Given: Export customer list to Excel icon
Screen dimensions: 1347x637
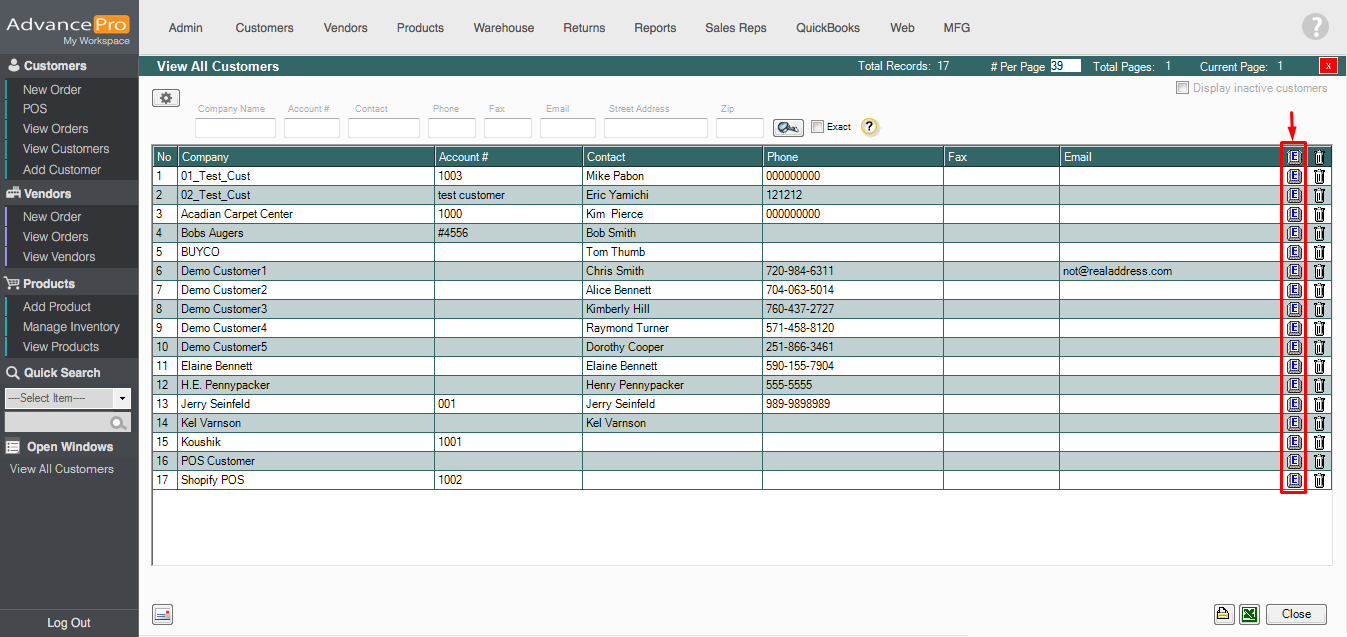Looking at the screenshot, I should [x=1249, y=614].
